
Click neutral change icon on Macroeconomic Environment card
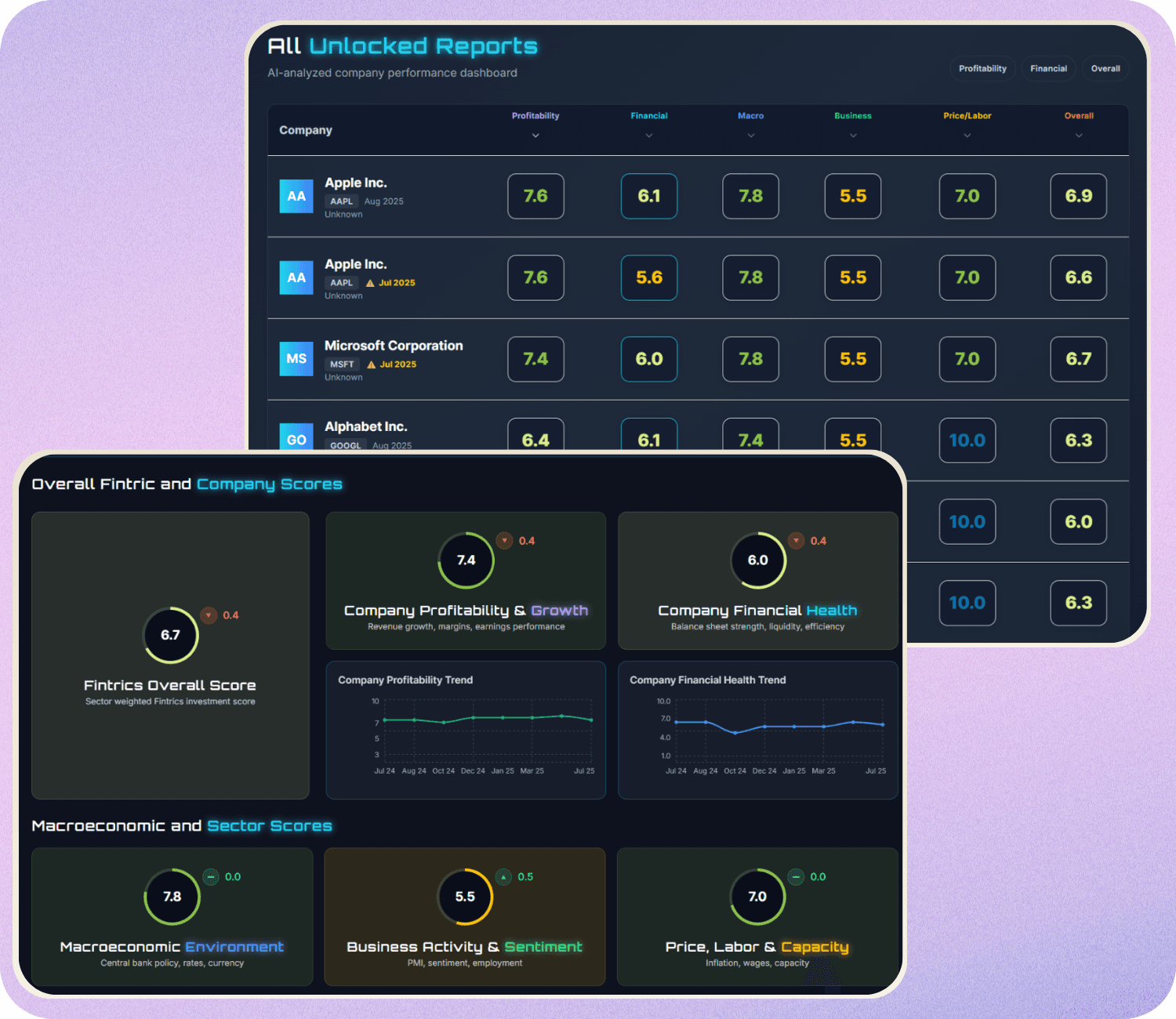(211, 877)
